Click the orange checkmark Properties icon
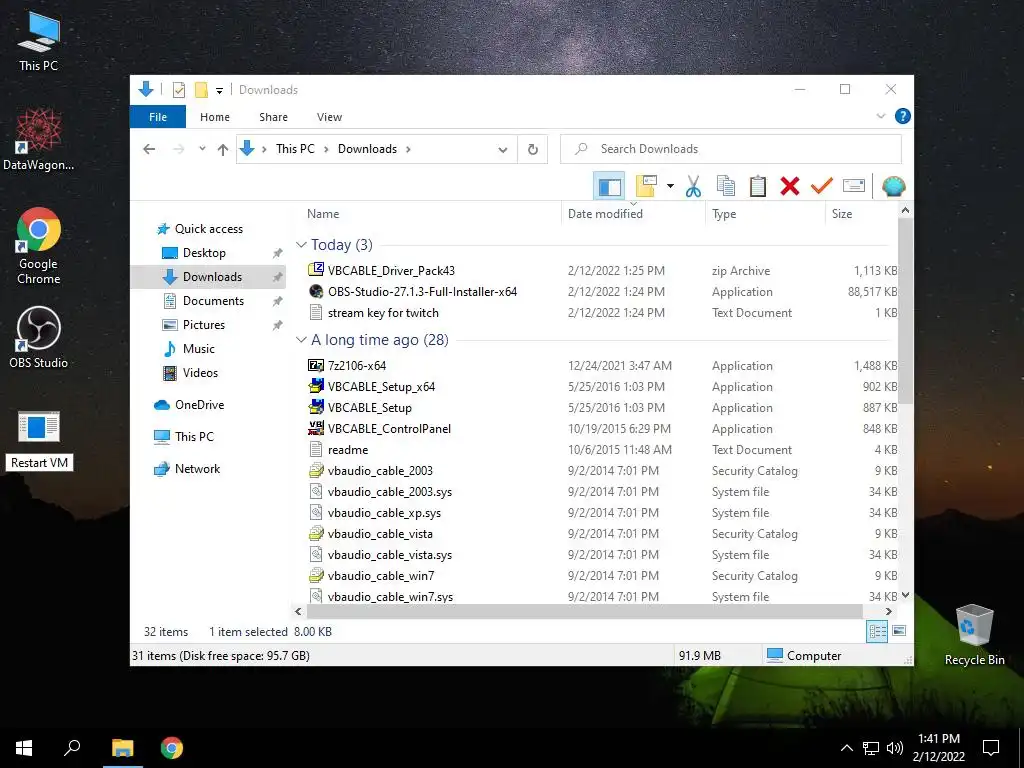Image resolution: width=1024 pixels, height=768 pixels. pyautogui.click(x=822, y=187)
